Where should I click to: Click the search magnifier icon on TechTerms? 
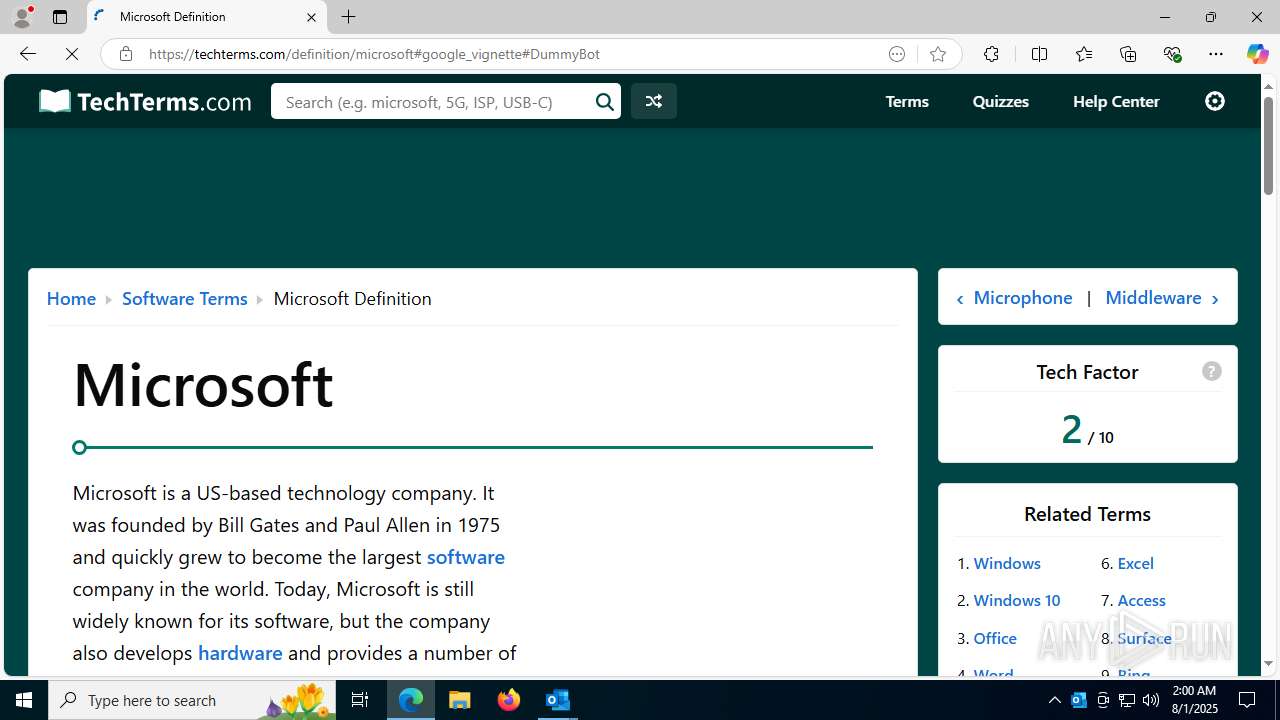(x=605, y=101)
